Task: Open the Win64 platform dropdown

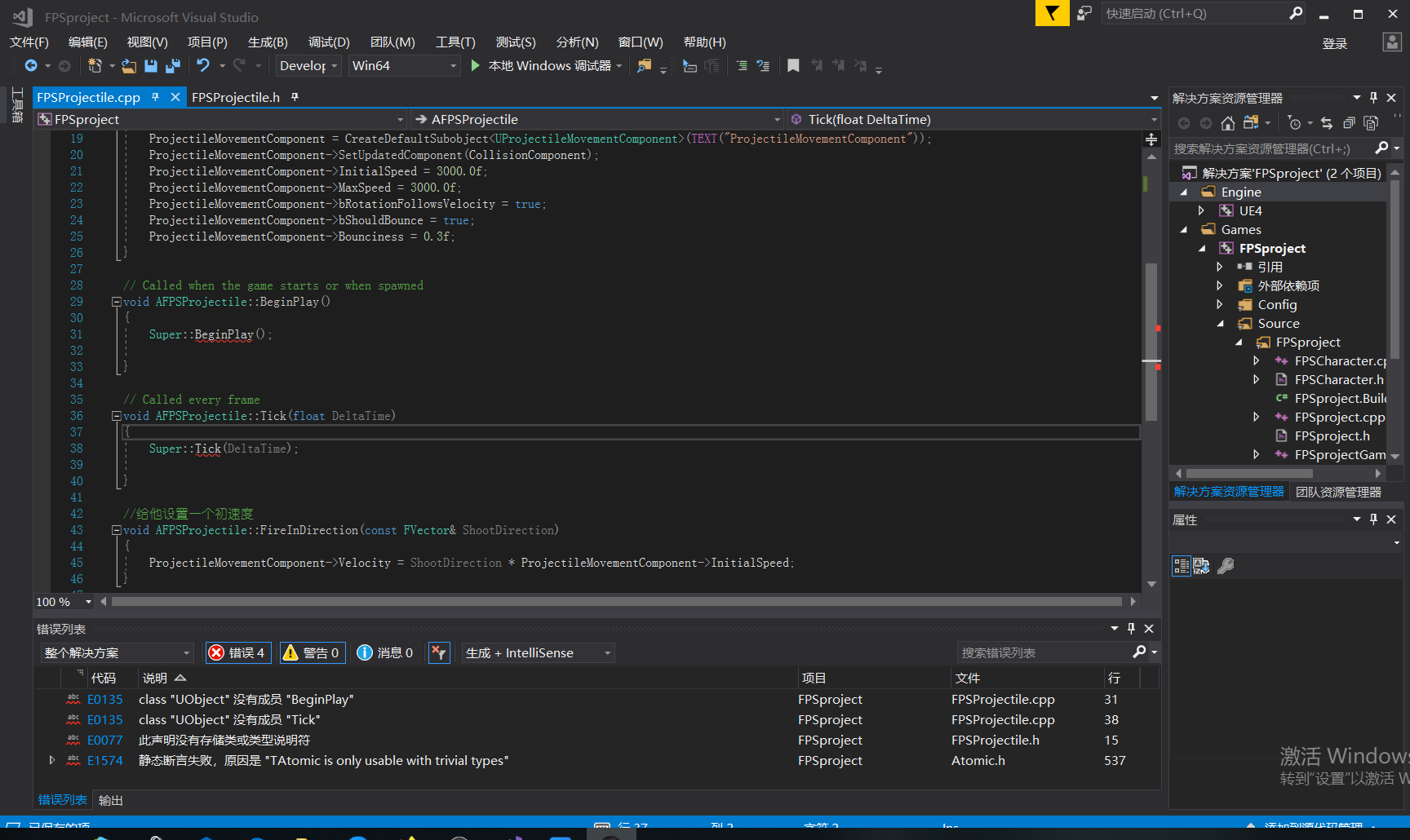Action: [x=405, y=65]
